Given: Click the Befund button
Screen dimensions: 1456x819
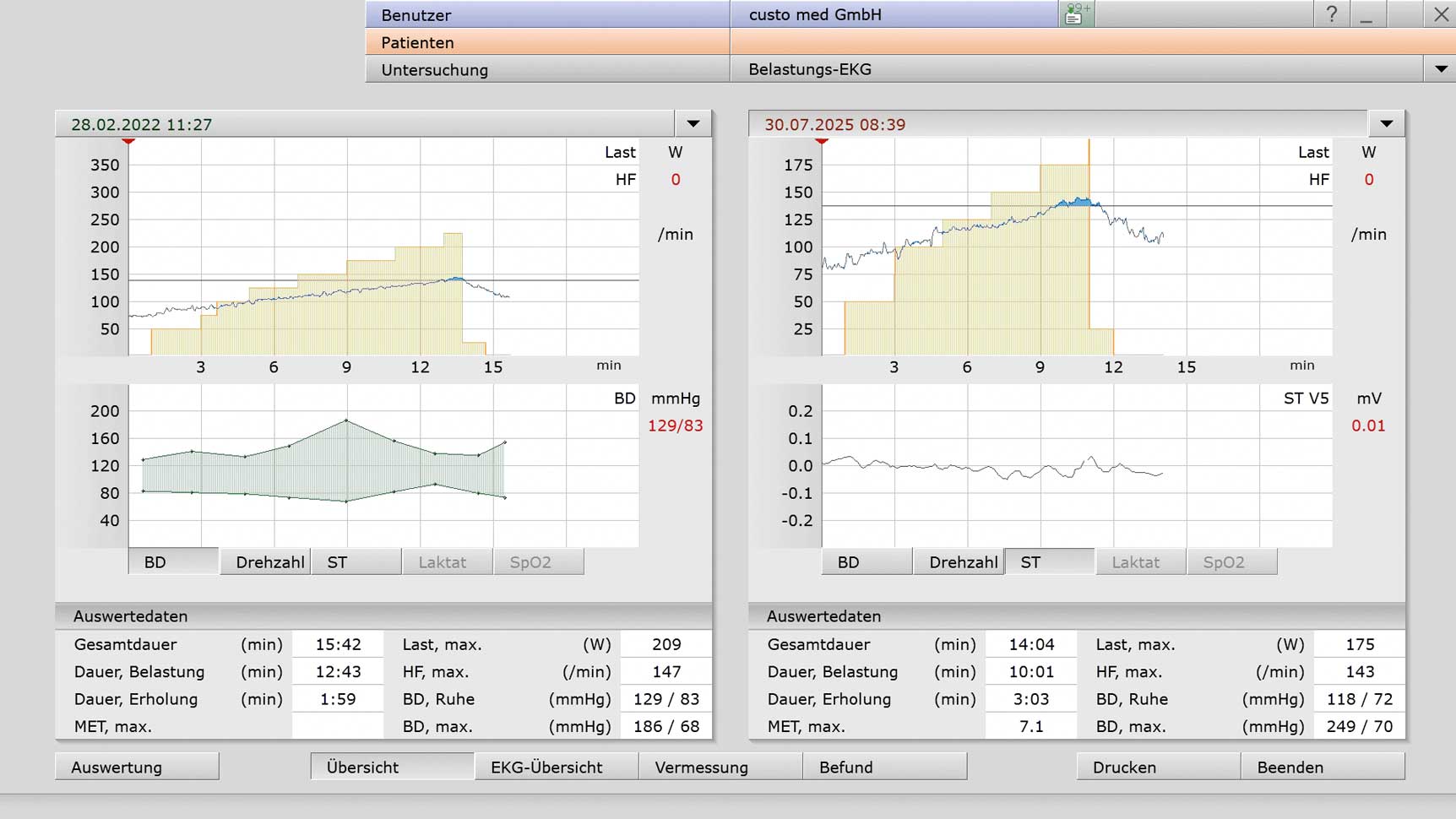Looking at the screenshot, I should (884, 767).
